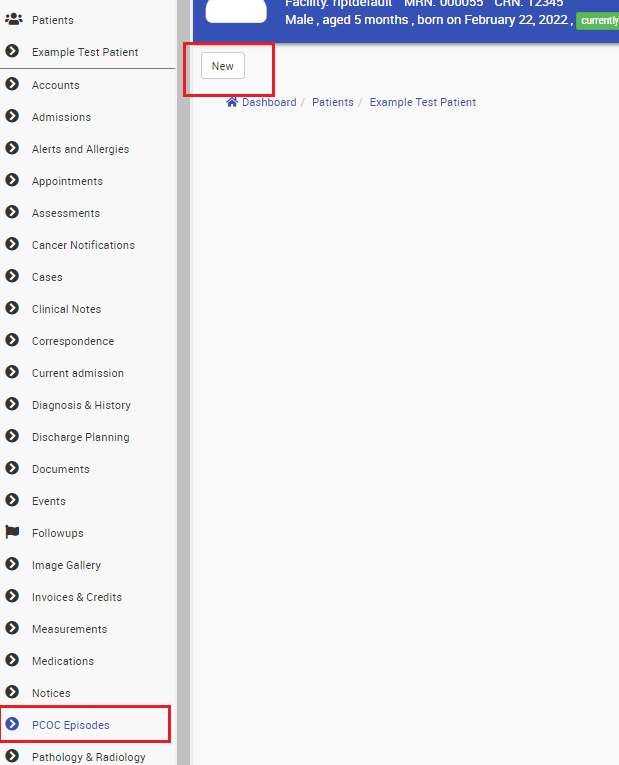Click the arrow icon beside Measurements

pyautogui.click(x=12, y=628)
